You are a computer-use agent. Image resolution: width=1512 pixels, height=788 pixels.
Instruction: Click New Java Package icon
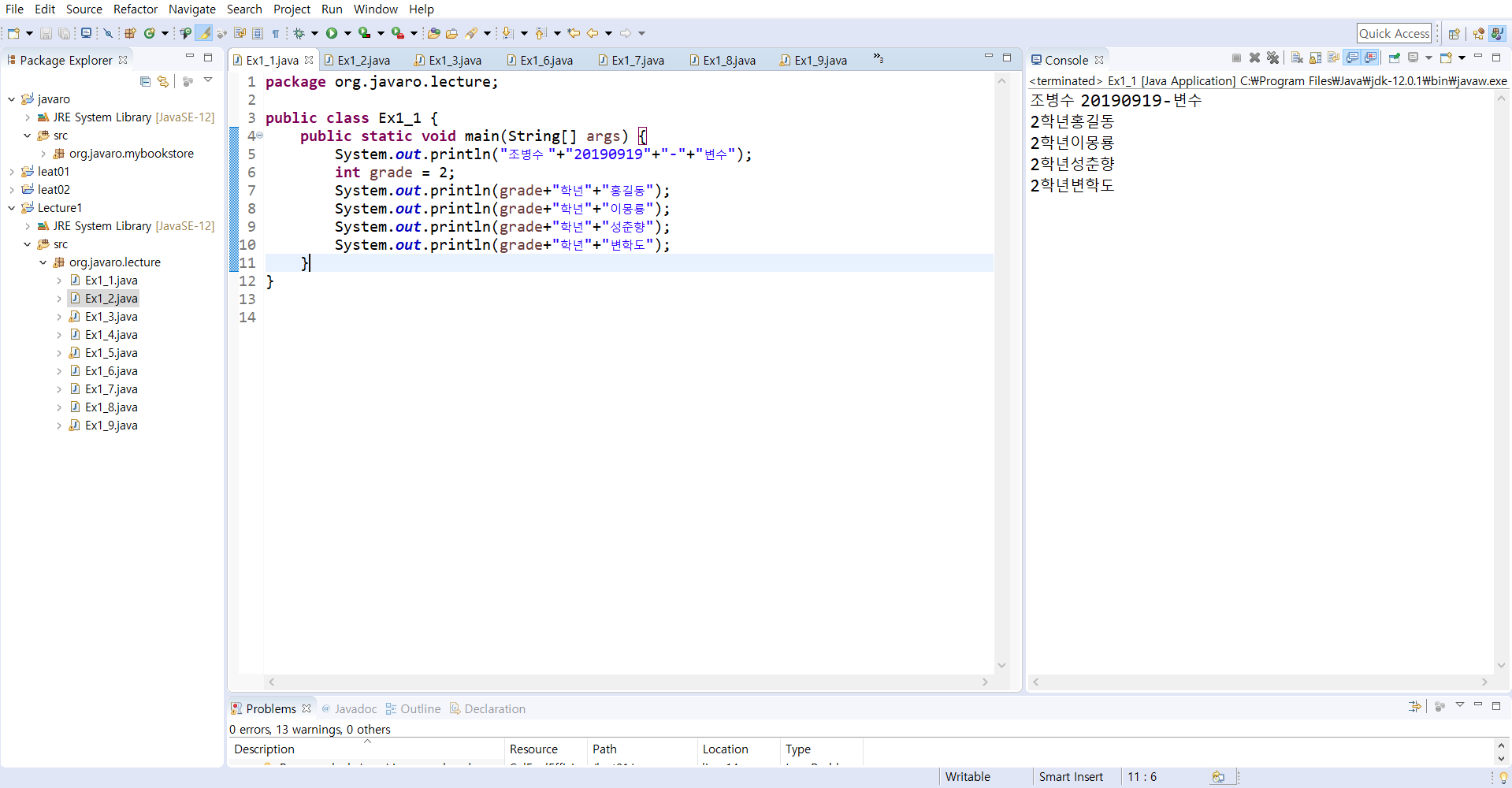[130, 33]
